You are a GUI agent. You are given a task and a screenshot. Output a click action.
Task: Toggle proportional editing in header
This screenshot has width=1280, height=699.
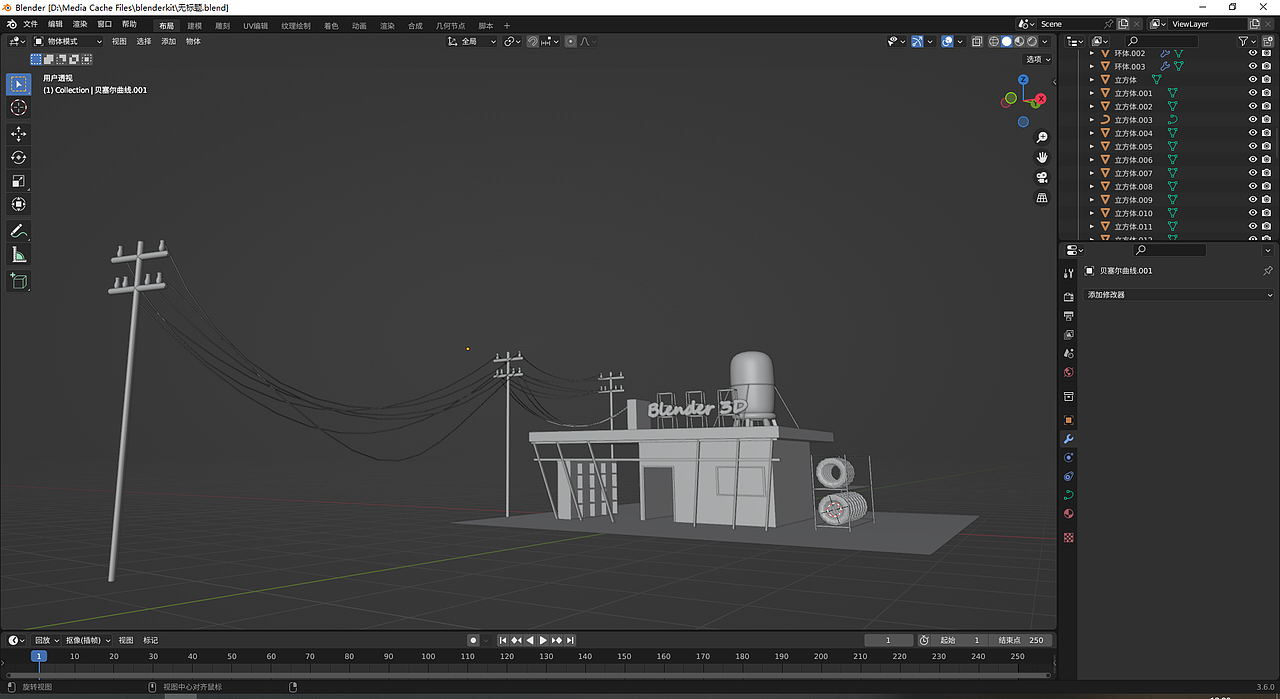570,41
